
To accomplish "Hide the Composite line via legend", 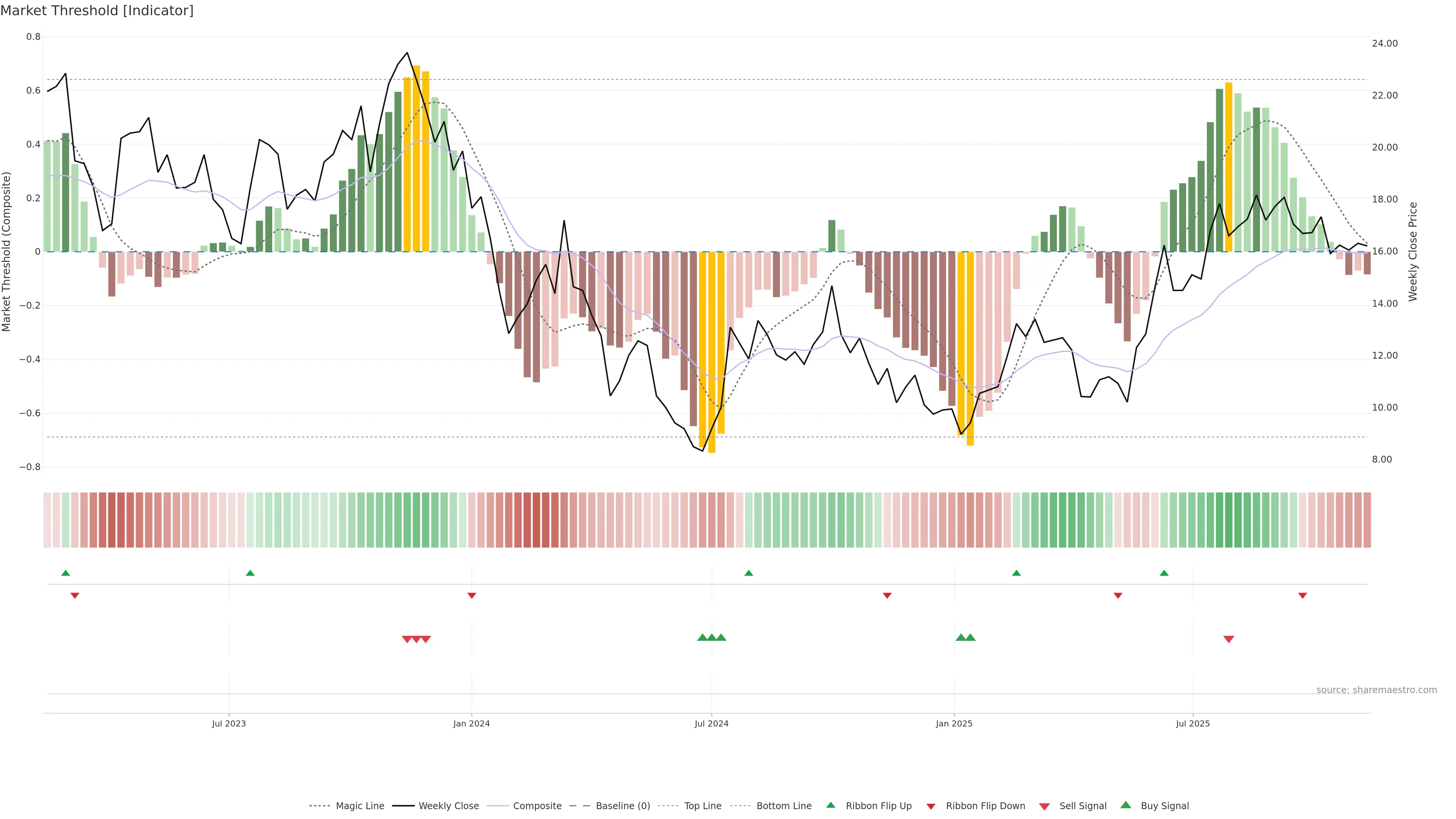I will pyautogui.click(x=537, y=806).
